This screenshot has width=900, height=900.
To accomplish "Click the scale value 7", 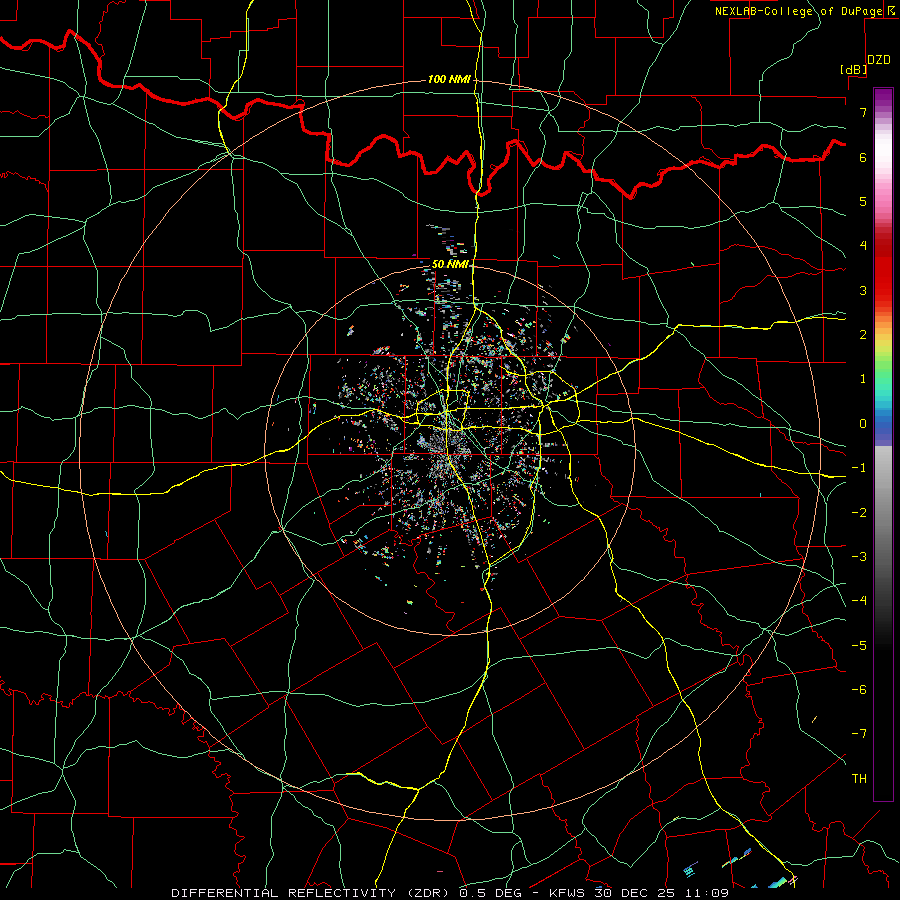I will coord(863,112).
